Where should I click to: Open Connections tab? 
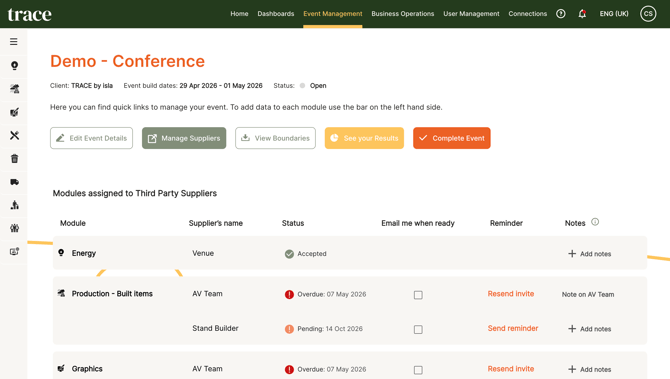tap(527, 14)
